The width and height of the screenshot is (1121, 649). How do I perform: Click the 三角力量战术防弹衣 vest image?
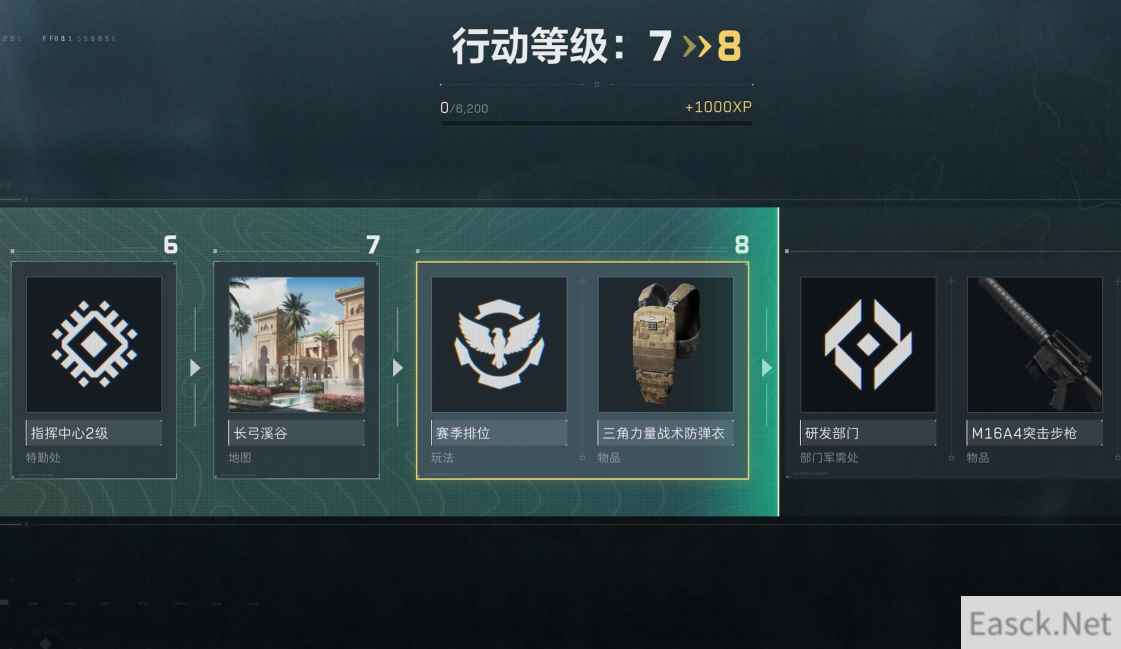point(666,344)
